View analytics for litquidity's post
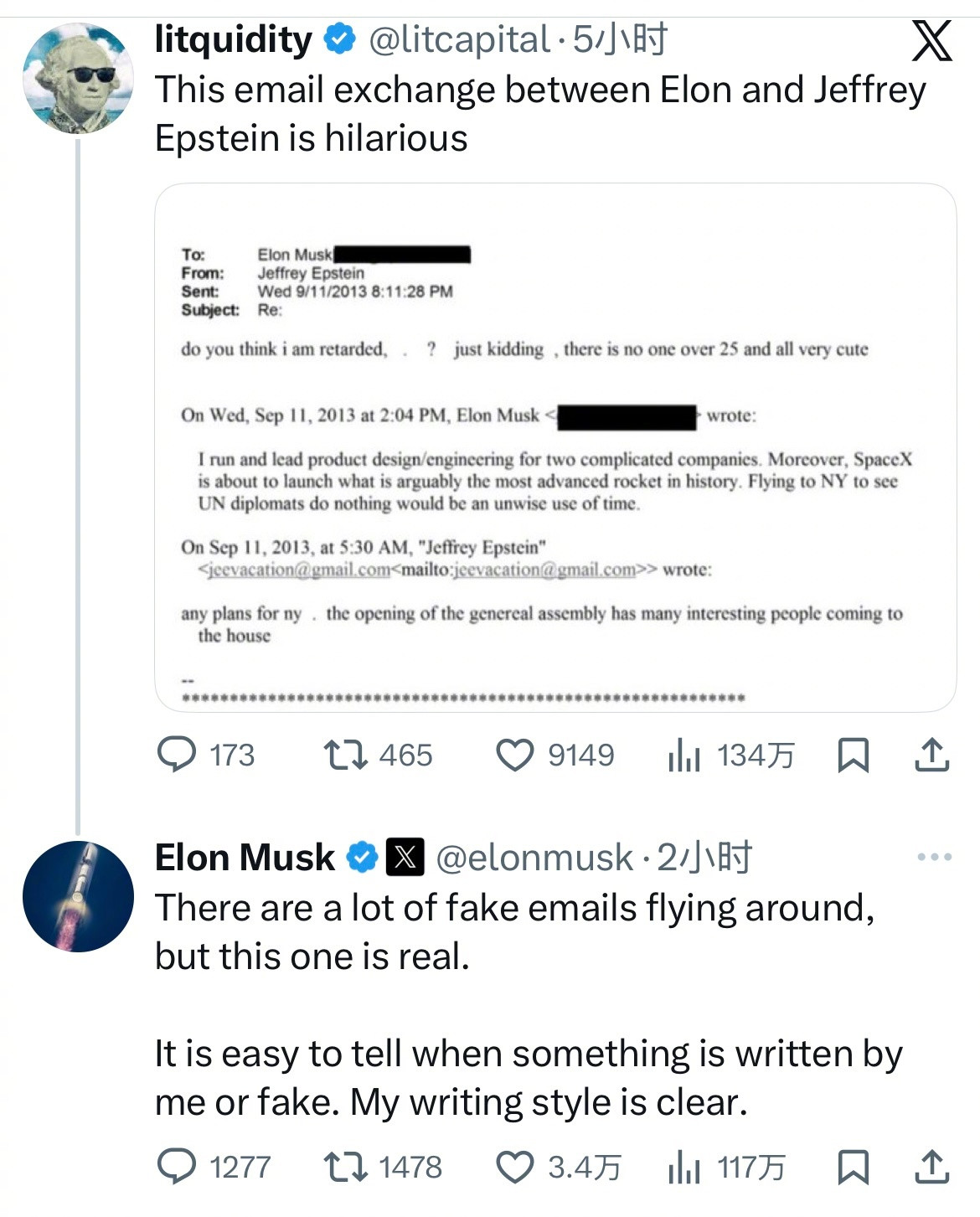The height and width of the screenshot is (1217, 980). pyautogui.click(x=683, y=755)
